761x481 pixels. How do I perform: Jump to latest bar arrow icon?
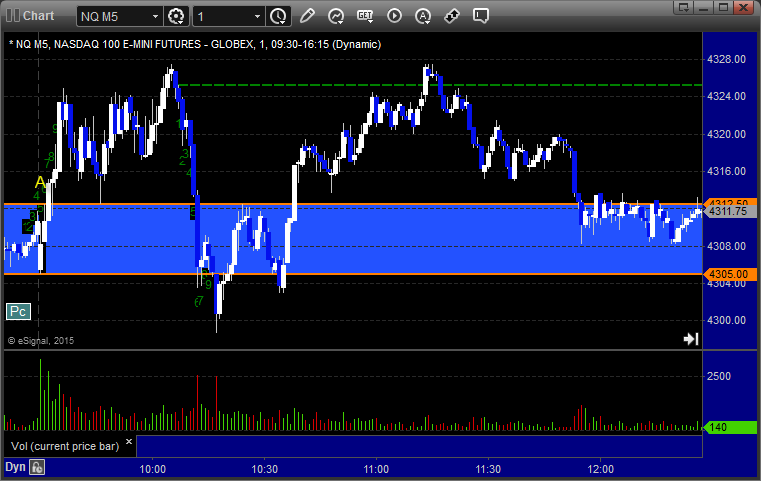pyautogui.click(x=691, y=339)
